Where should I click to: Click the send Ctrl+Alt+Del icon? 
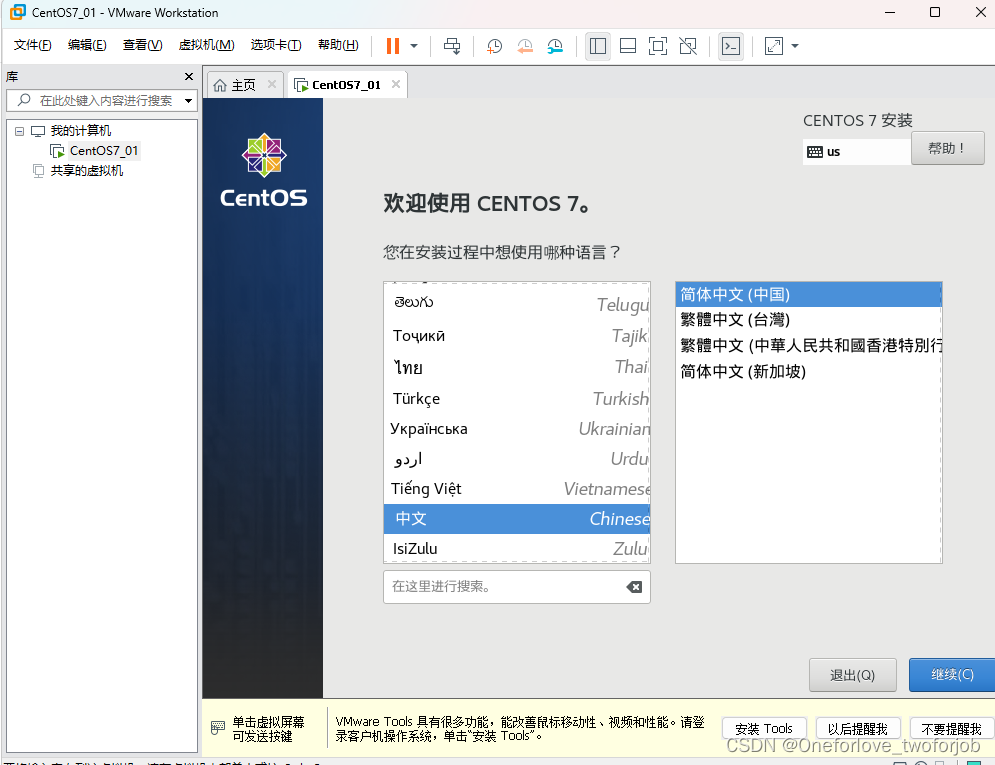452,46
